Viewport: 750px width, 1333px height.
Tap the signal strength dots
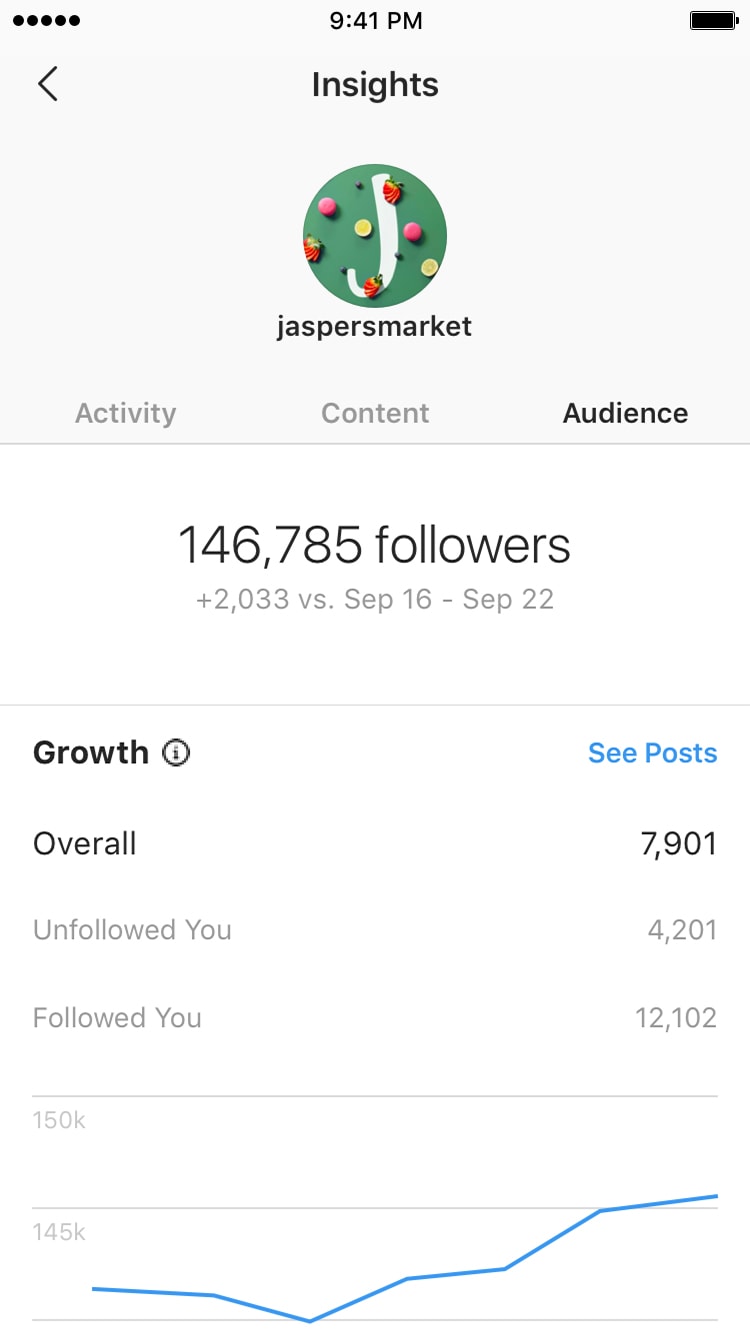pyautogui.click(x=48, y=21)
